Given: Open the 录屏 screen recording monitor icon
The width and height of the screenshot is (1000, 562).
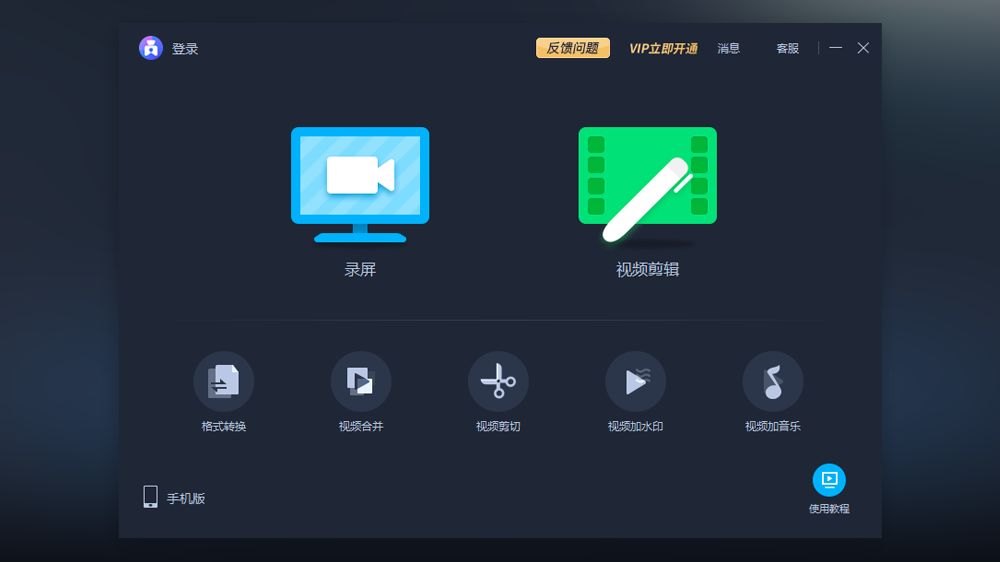Looking at the screenshot, I should (360, 185).
